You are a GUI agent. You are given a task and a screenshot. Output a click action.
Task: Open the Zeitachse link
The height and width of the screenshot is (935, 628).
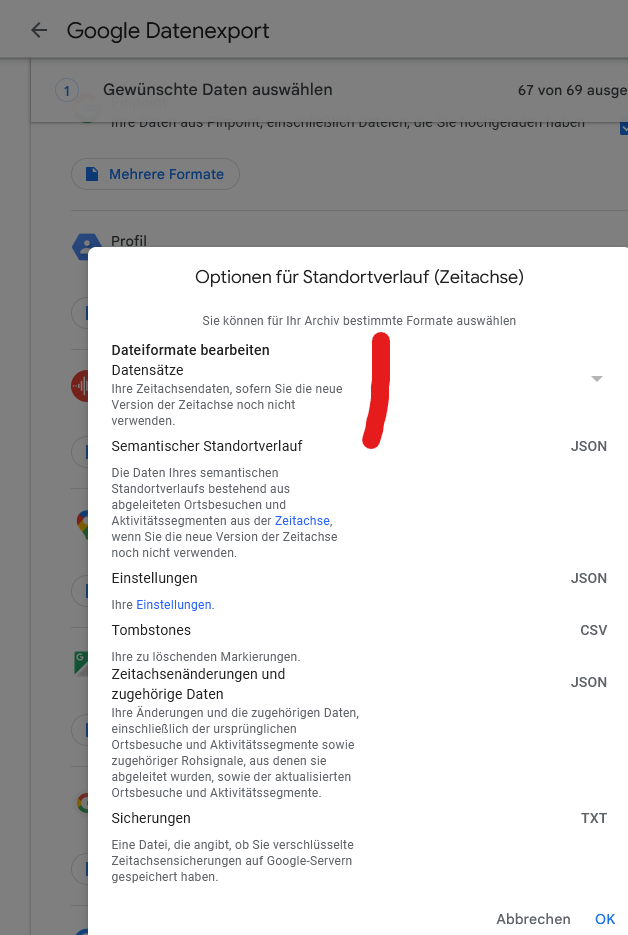(x=302, y=521)
